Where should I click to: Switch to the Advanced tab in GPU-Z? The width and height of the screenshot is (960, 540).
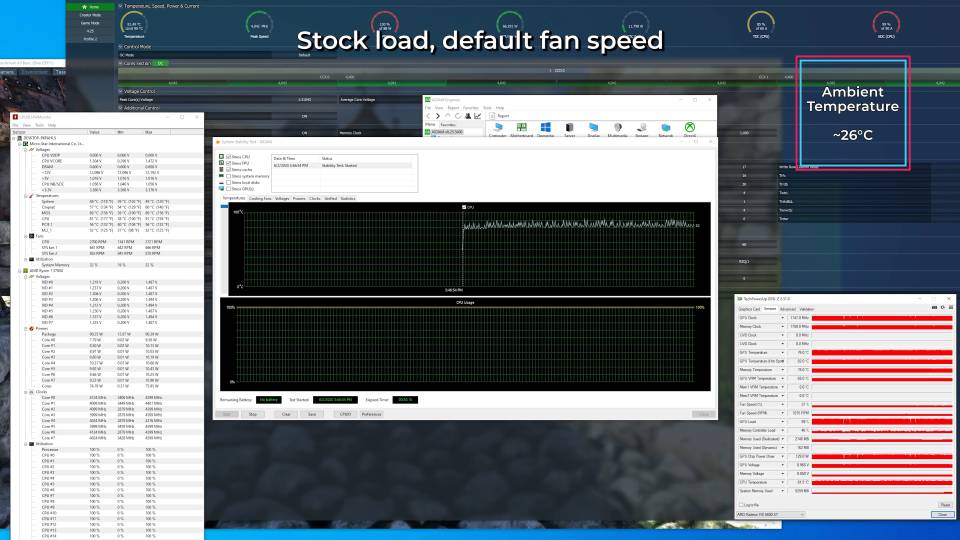[x=788, y=309]
